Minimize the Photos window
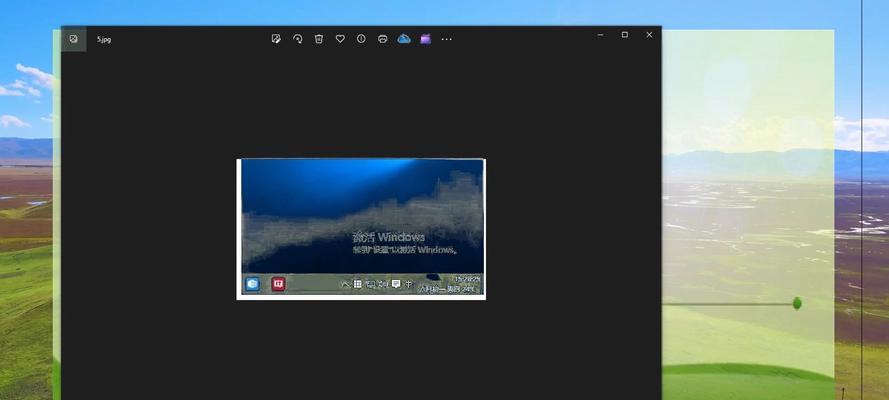 click(x=600, y=35)
